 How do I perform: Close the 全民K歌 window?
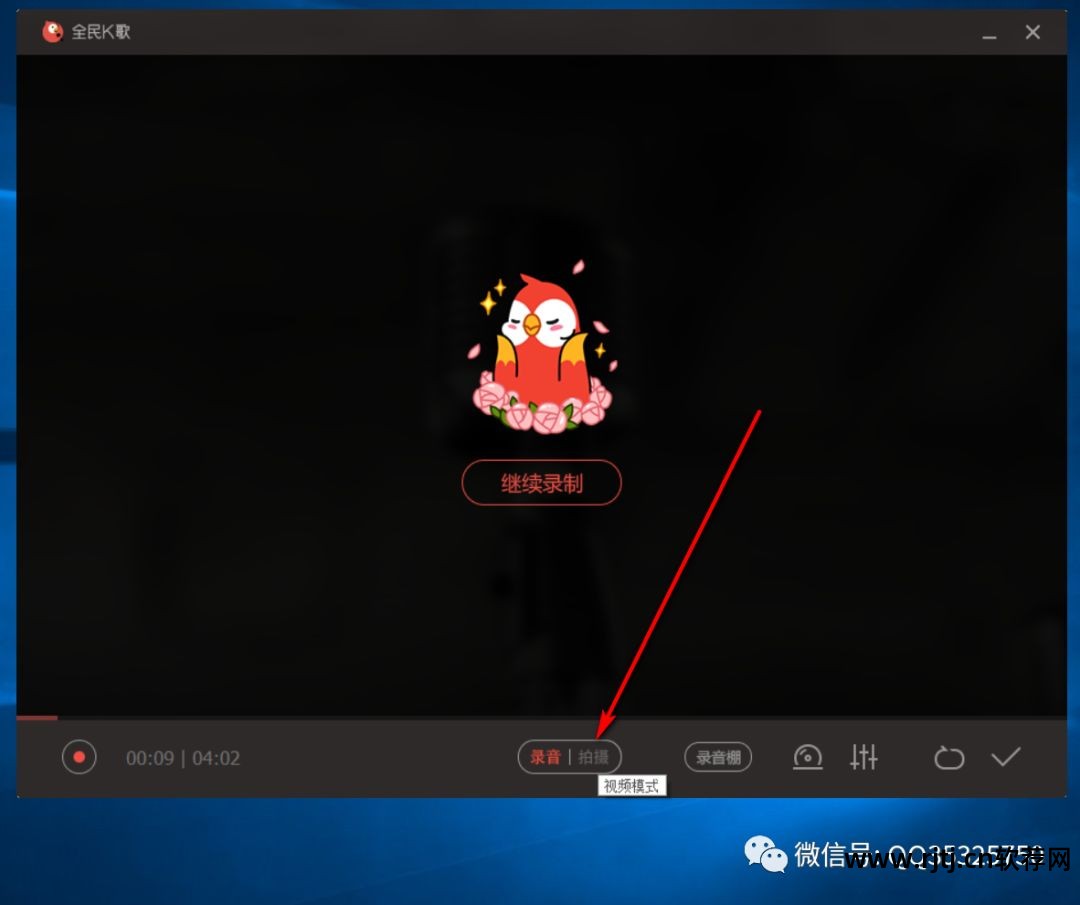[1032, 32]
